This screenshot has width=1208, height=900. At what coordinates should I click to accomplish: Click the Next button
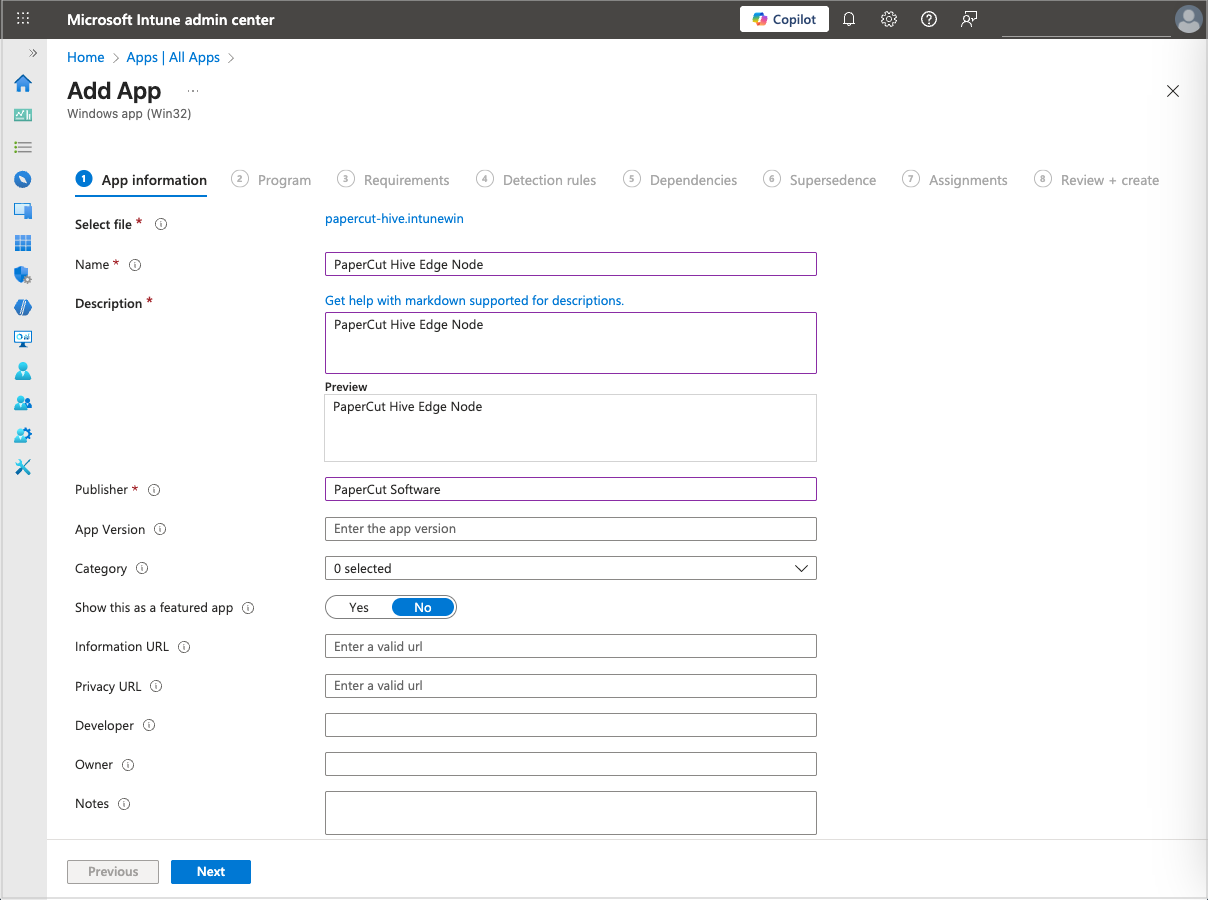coord(211,871)
